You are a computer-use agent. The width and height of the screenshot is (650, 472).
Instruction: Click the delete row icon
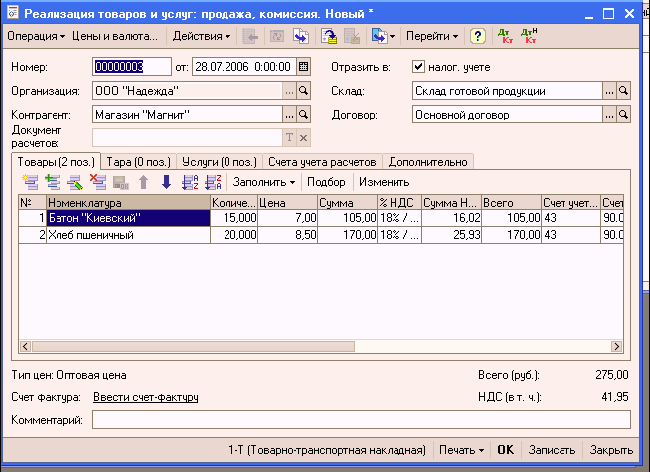(x=98, y=182)
